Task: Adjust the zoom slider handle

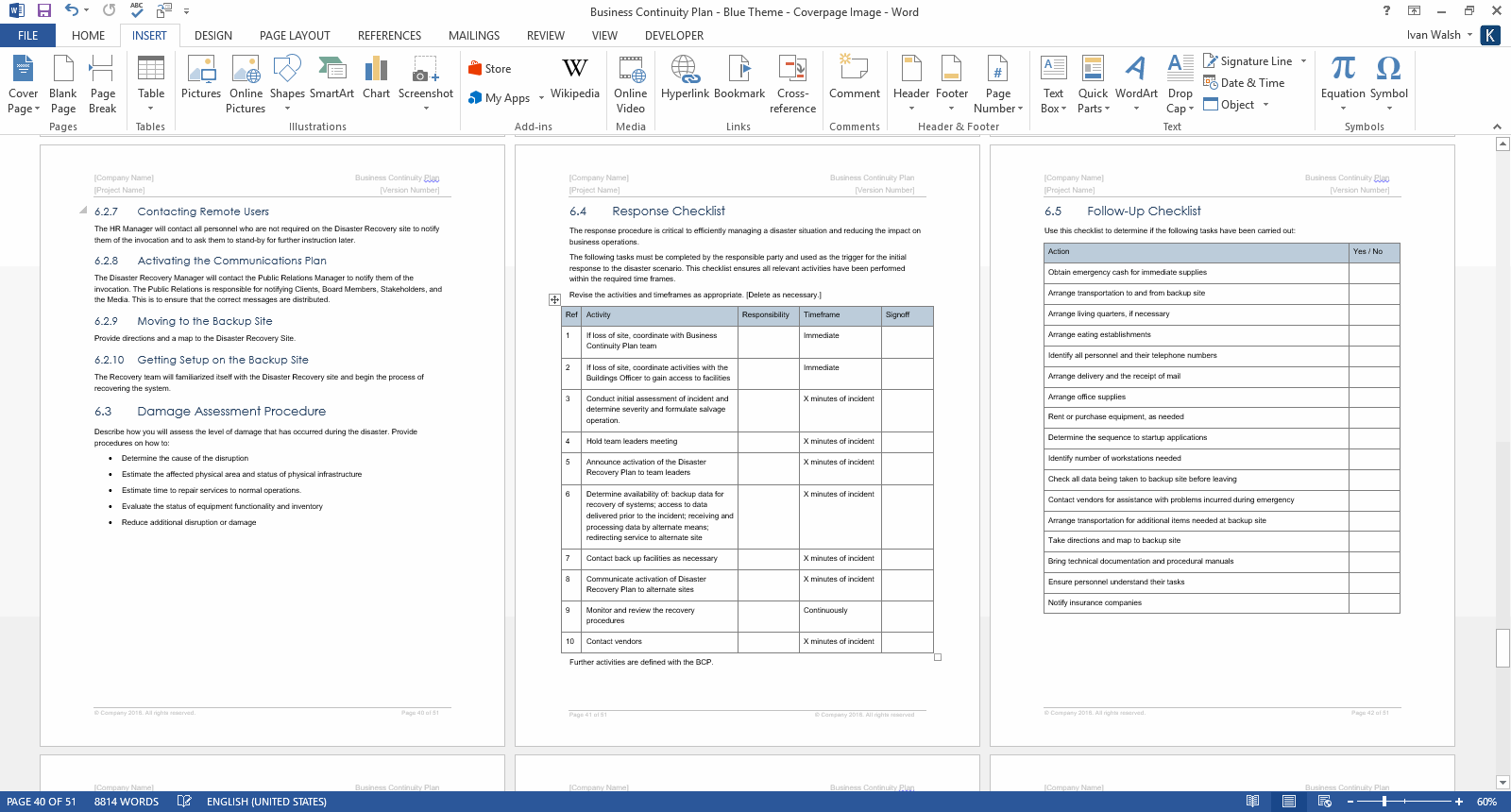Action: pyautogui.click(x=1384, y=802)
